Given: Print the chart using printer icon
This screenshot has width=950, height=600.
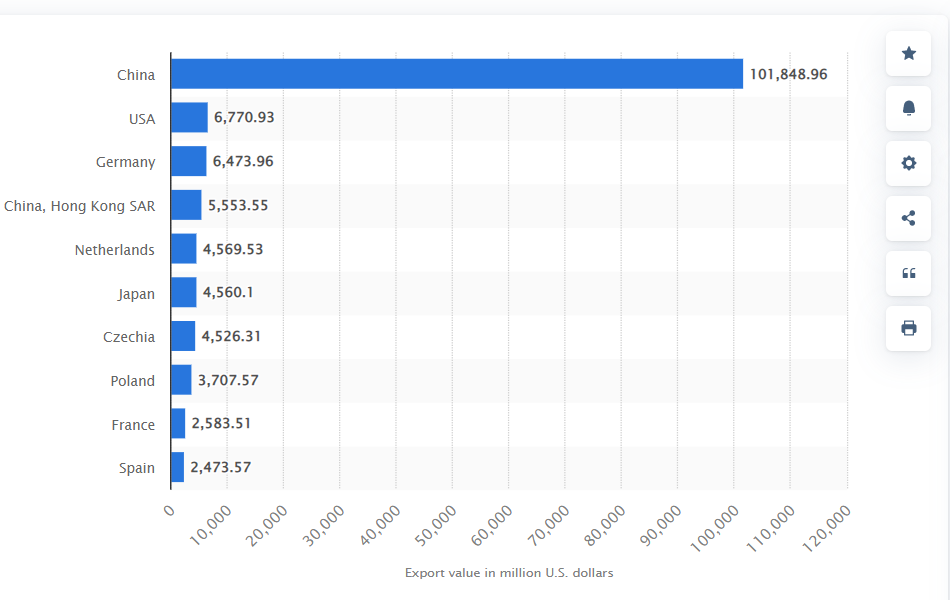Looking at the screenshot, I should point(908,328).
